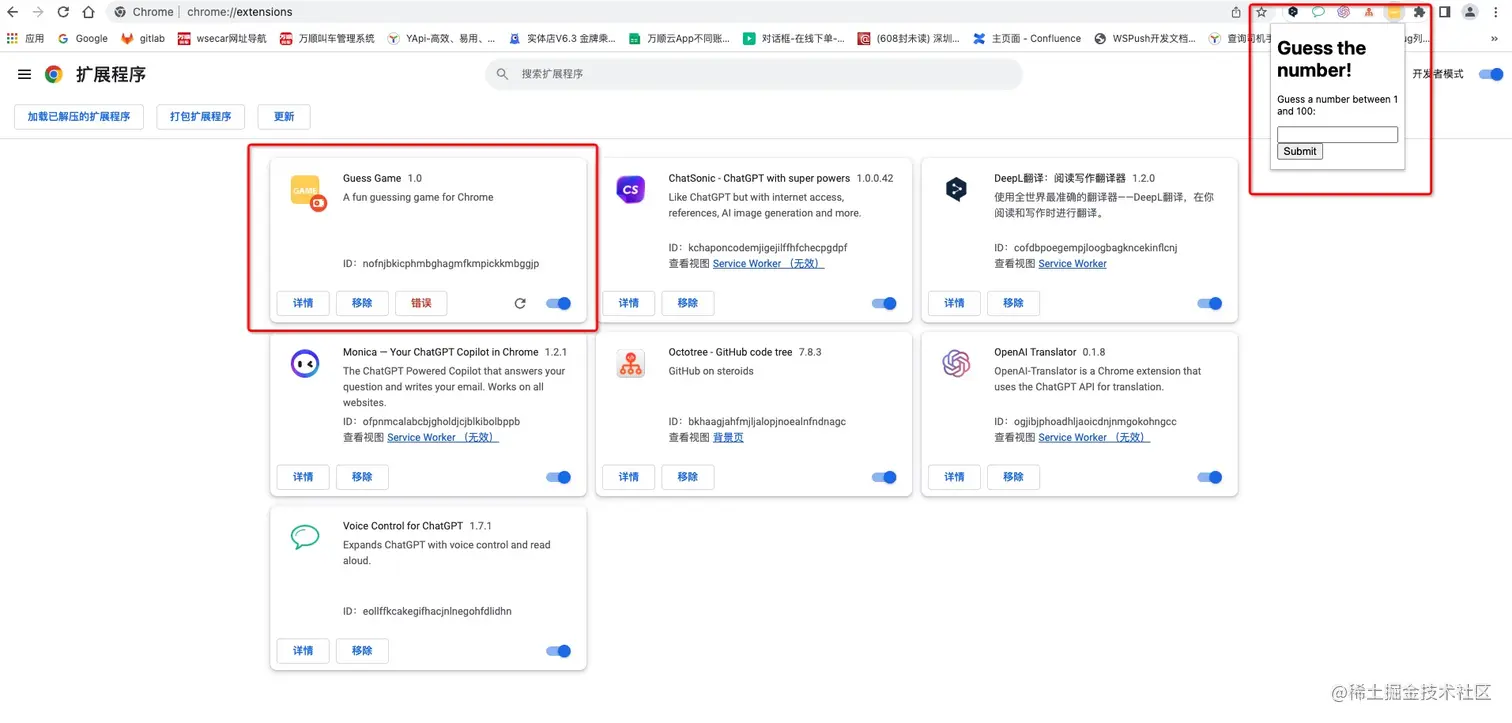Open the Google bookmark

tap(83, 38)
